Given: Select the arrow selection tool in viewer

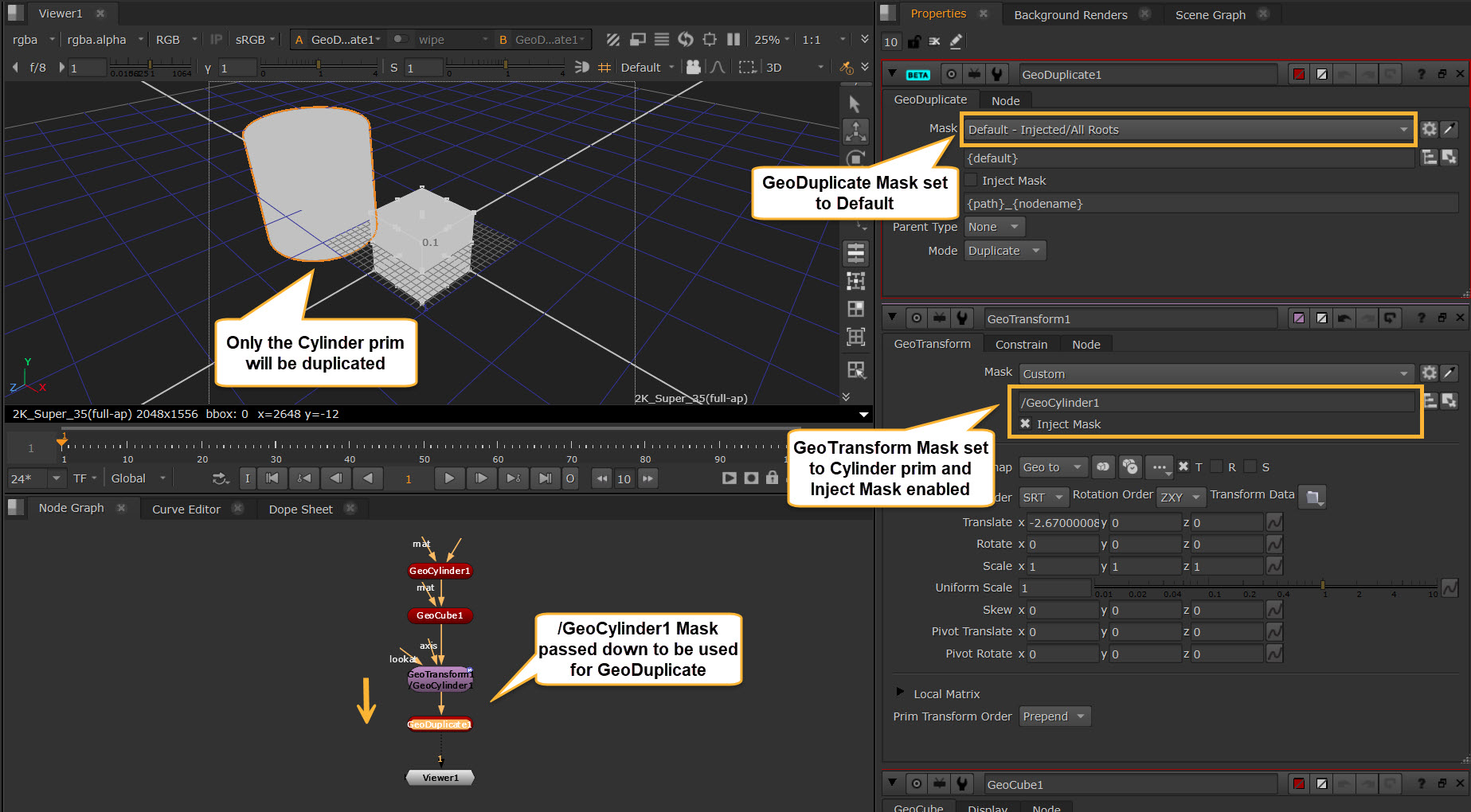Looking at the screenshot, I should point(855,104).
